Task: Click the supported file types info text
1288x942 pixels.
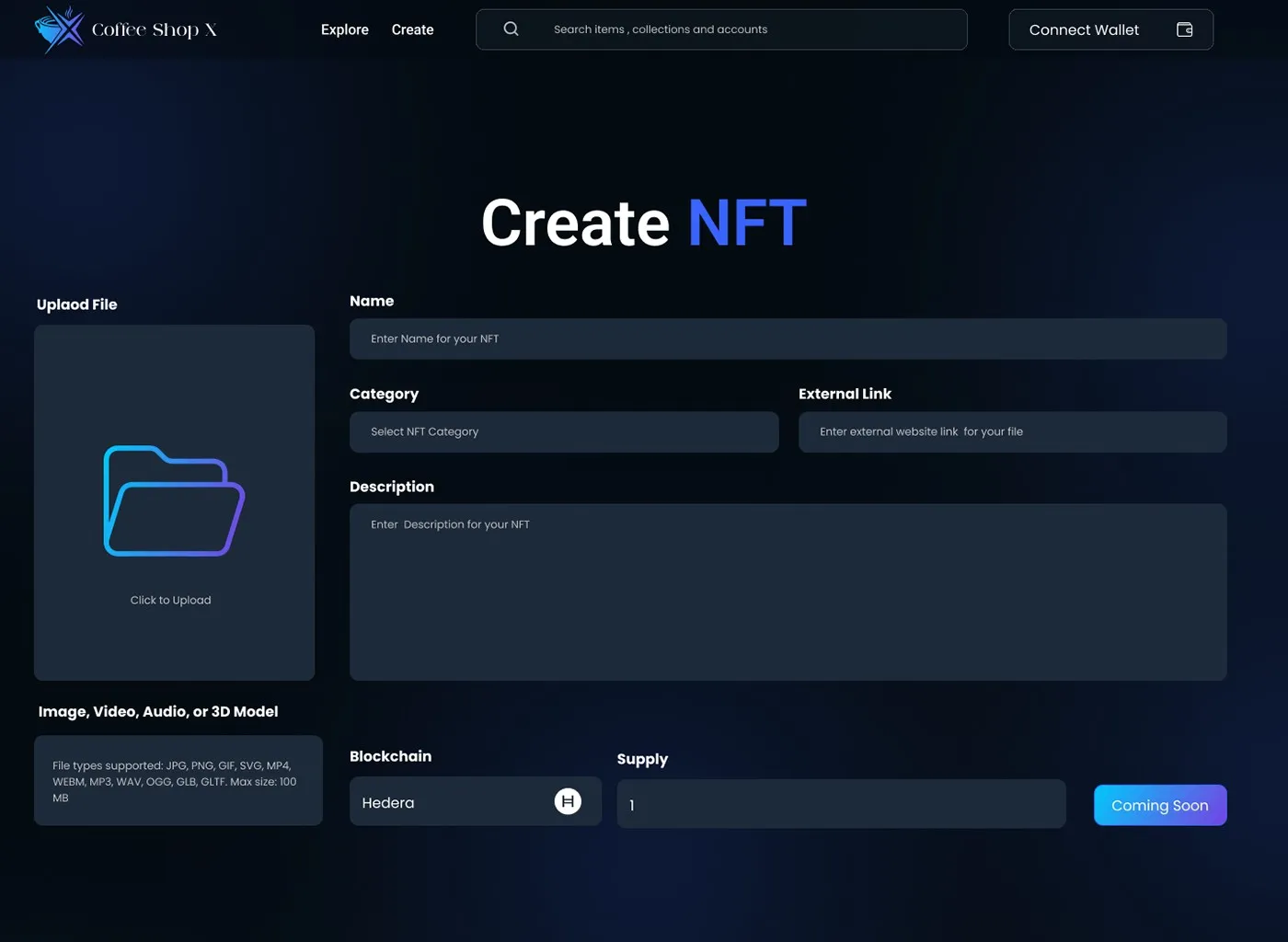Action: coord(175,781)
